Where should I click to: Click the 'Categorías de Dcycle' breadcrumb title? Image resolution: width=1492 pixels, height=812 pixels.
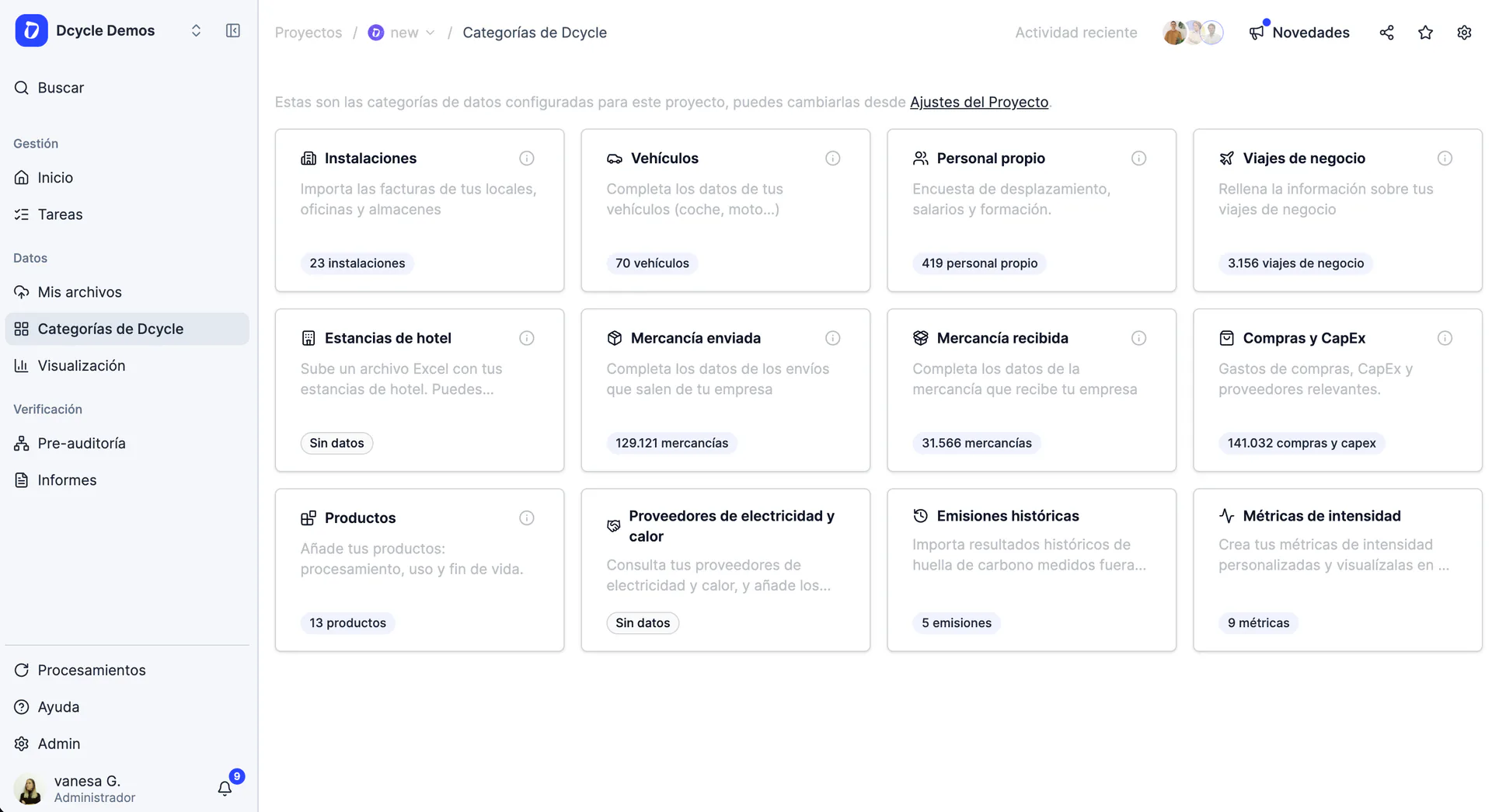pyautogui.click(x=535, y=33)
